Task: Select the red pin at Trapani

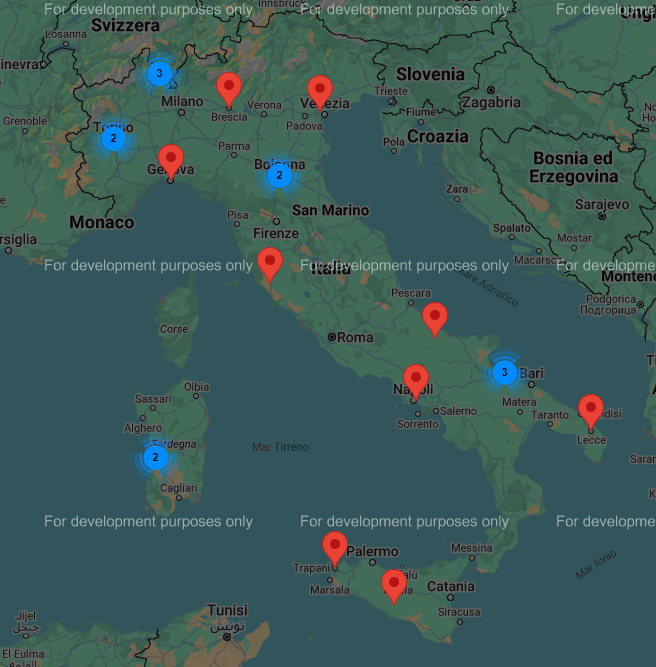Action: coord(335,549)
